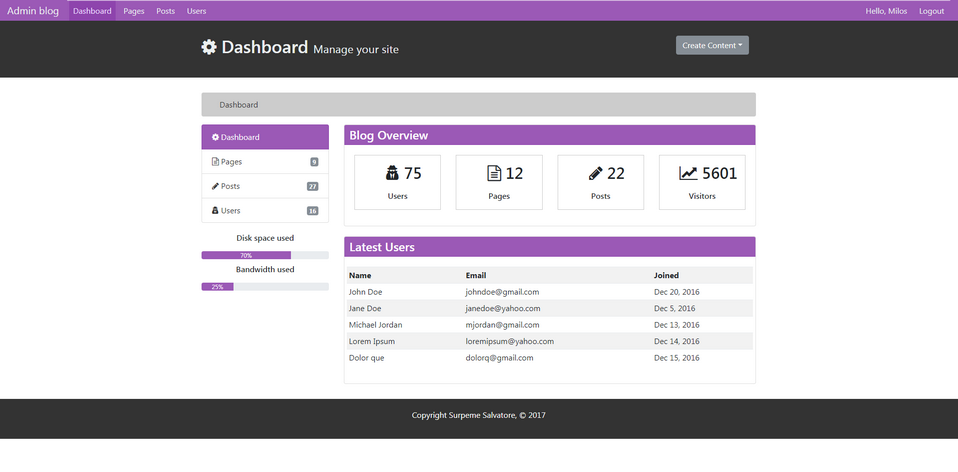Click the loremipsum@yahoo.com email
The width and height of the screenshot is (958, 472).
point(510,341)
